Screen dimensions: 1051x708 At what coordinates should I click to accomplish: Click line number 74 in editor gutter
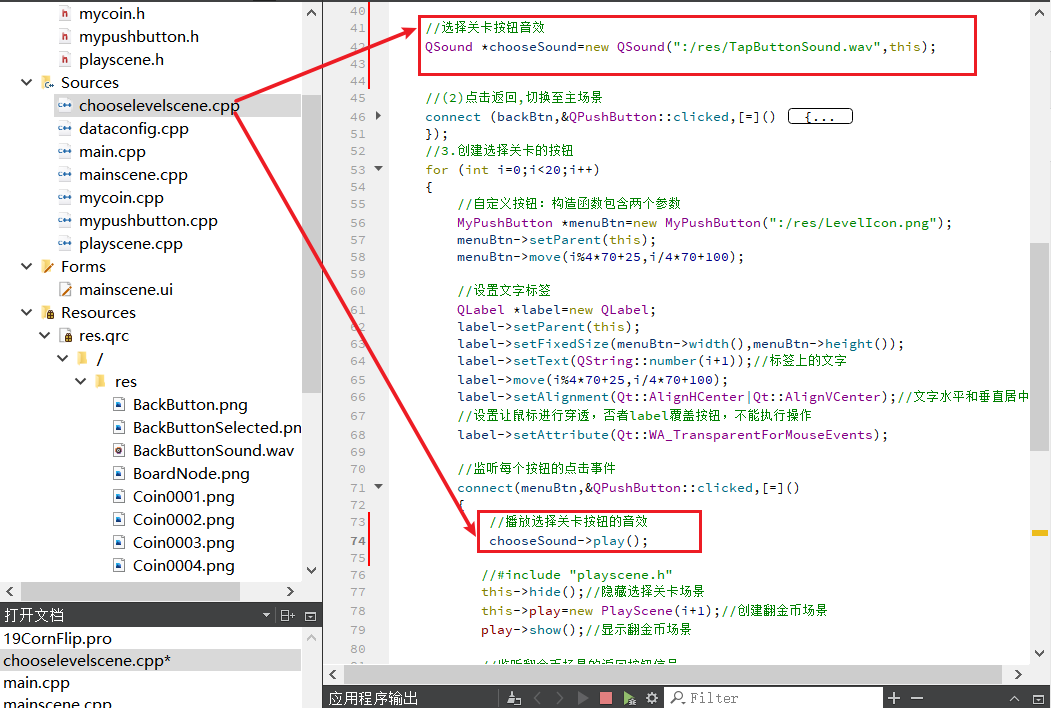tap(357, 540)
